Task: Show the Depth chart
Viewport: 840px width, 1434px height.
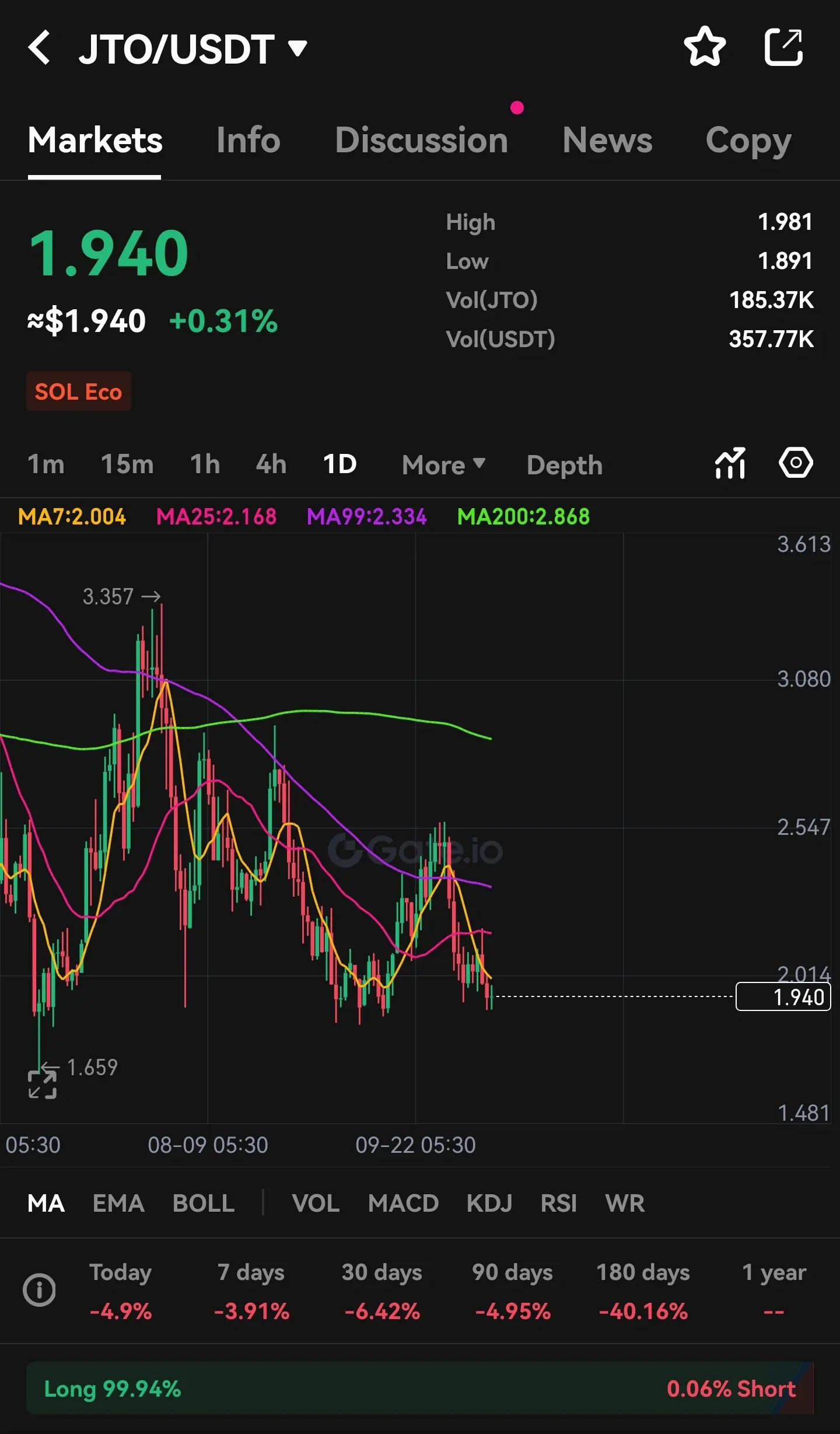Action: tap(565, 466)
